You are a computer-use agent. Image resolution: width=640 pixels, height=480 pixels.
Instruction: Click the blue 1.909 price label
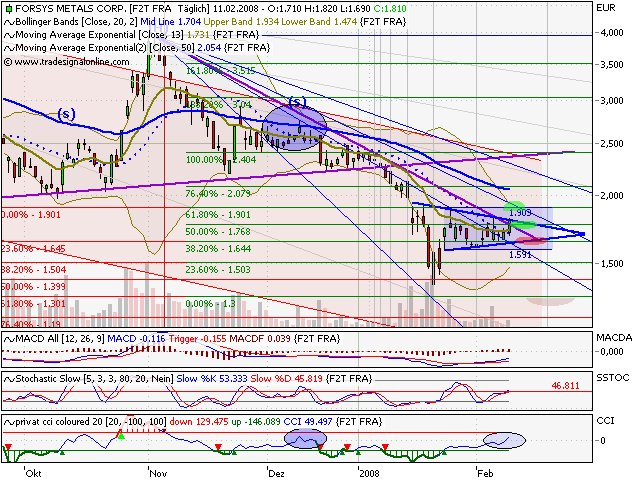[x=520, y=213]
